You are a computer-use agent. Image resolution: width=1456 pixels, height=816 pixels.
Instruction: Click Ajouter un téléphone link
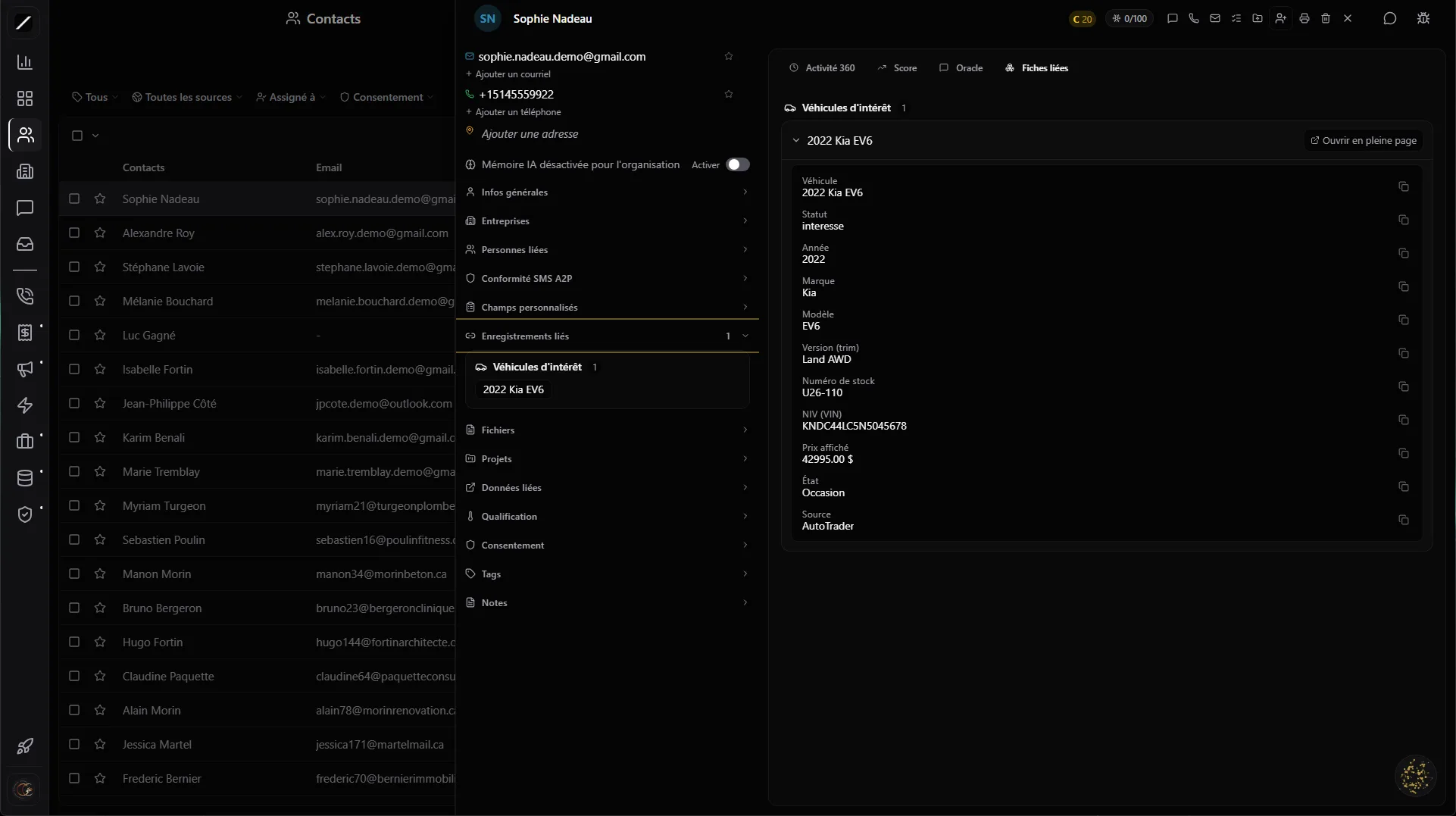click(514, 112)
